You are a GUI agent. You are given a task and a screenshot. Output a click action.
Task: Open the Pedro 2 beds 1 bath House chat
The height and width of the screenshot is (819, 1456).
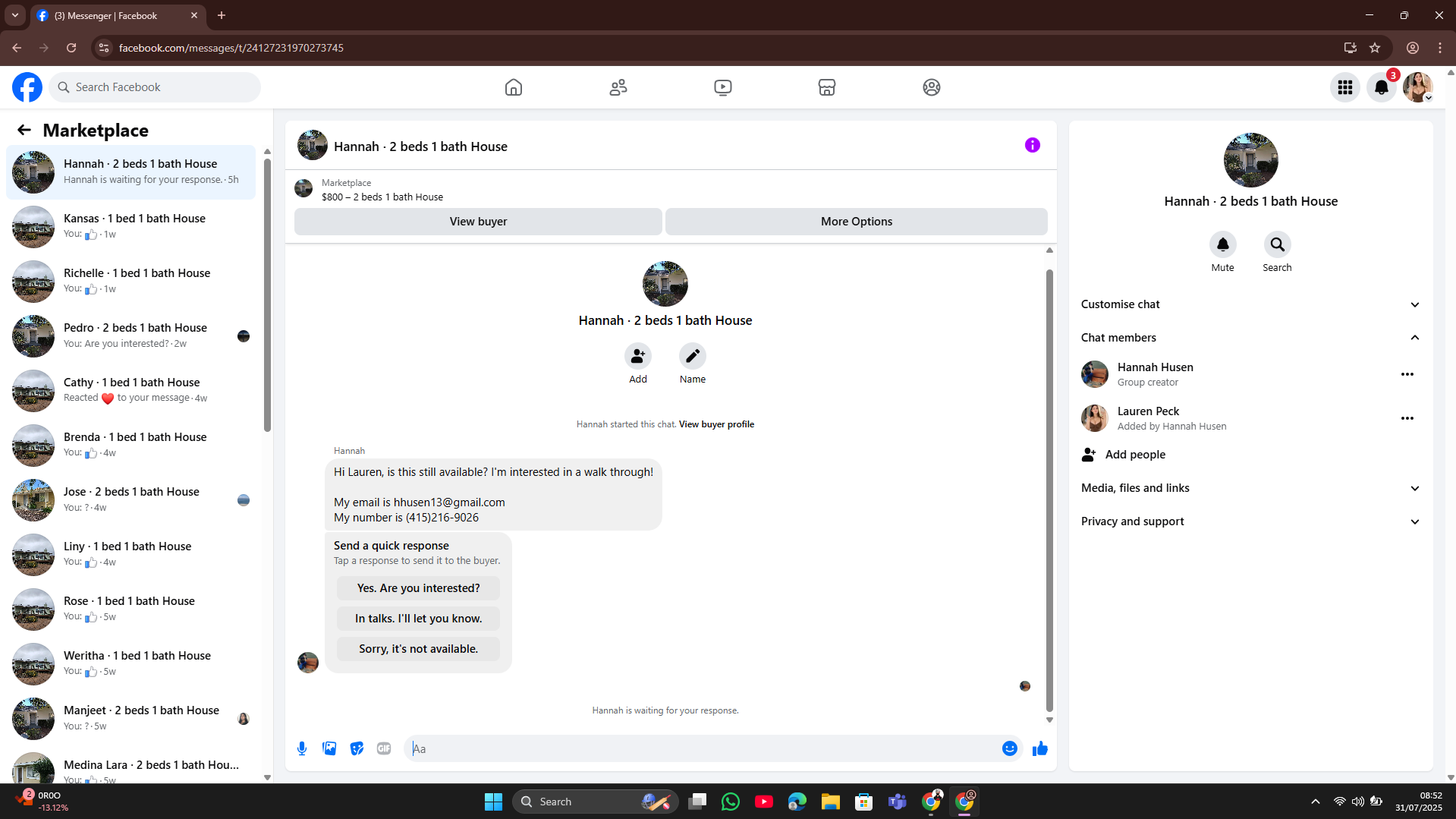[131, 336]
